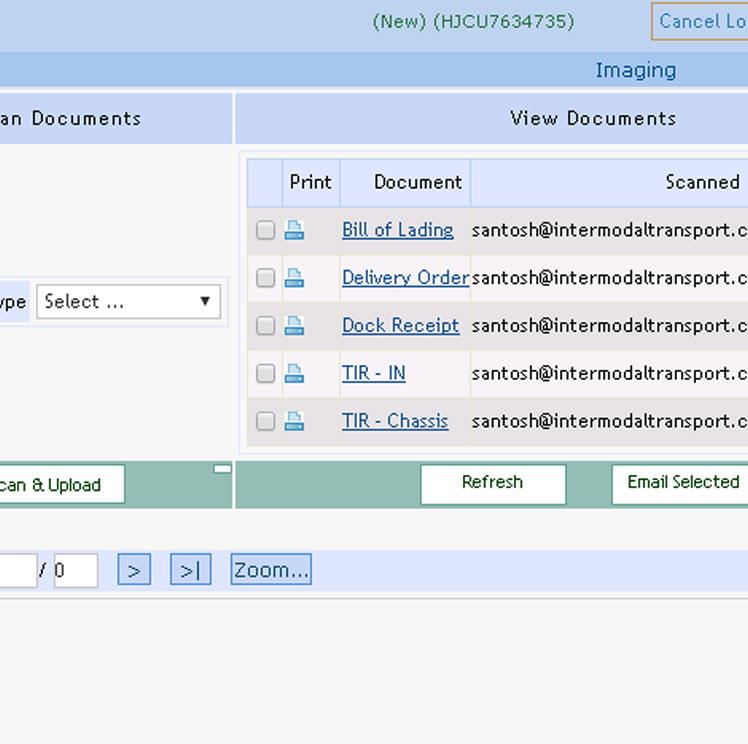Enable the Delivery Order checkbox
Viewport: 748px width, 744px height.
click(x=265, y=279)
